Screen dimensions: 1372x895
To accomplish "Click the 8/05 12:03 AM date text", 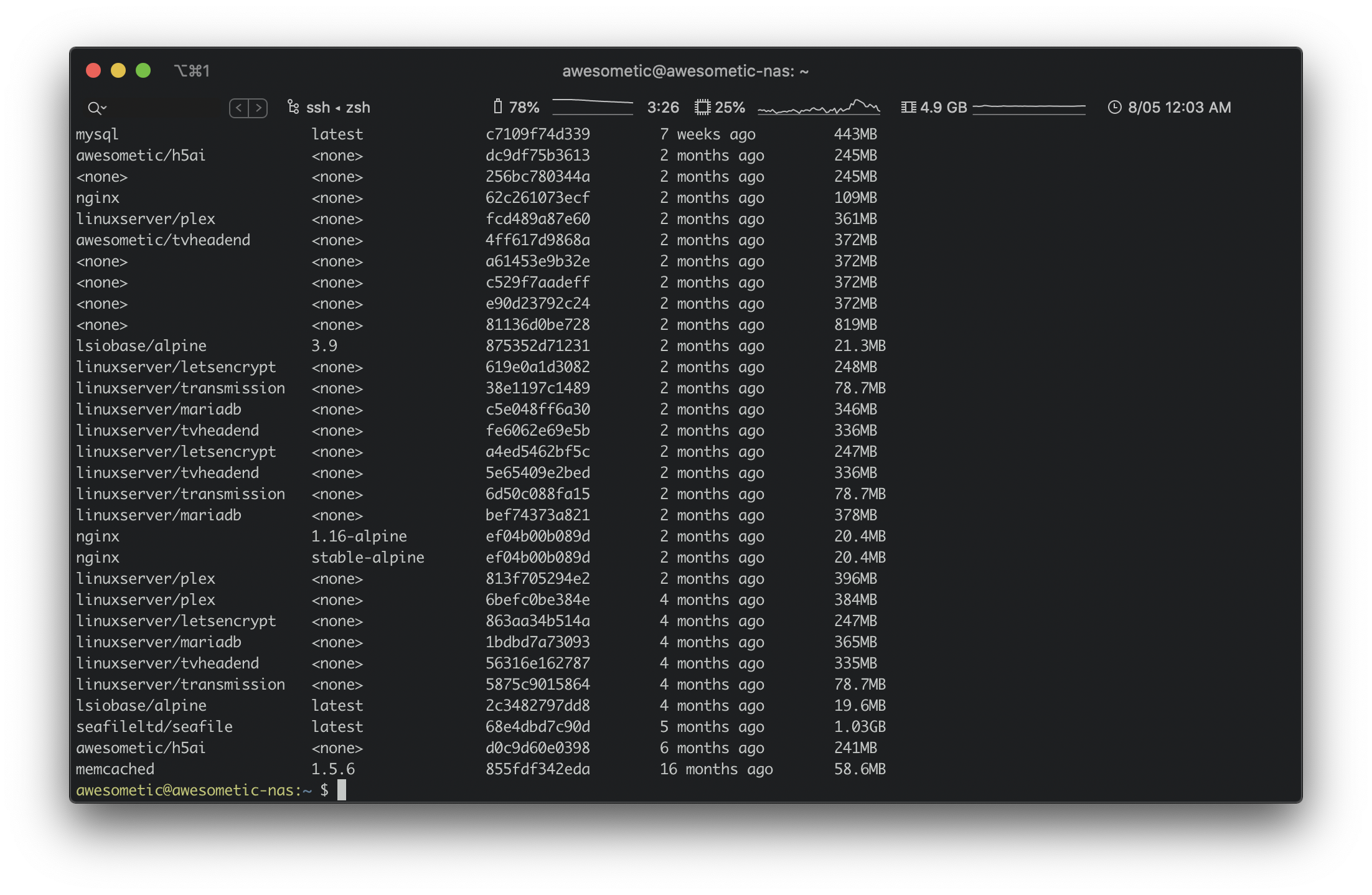I will click(x=1179, y=107).
